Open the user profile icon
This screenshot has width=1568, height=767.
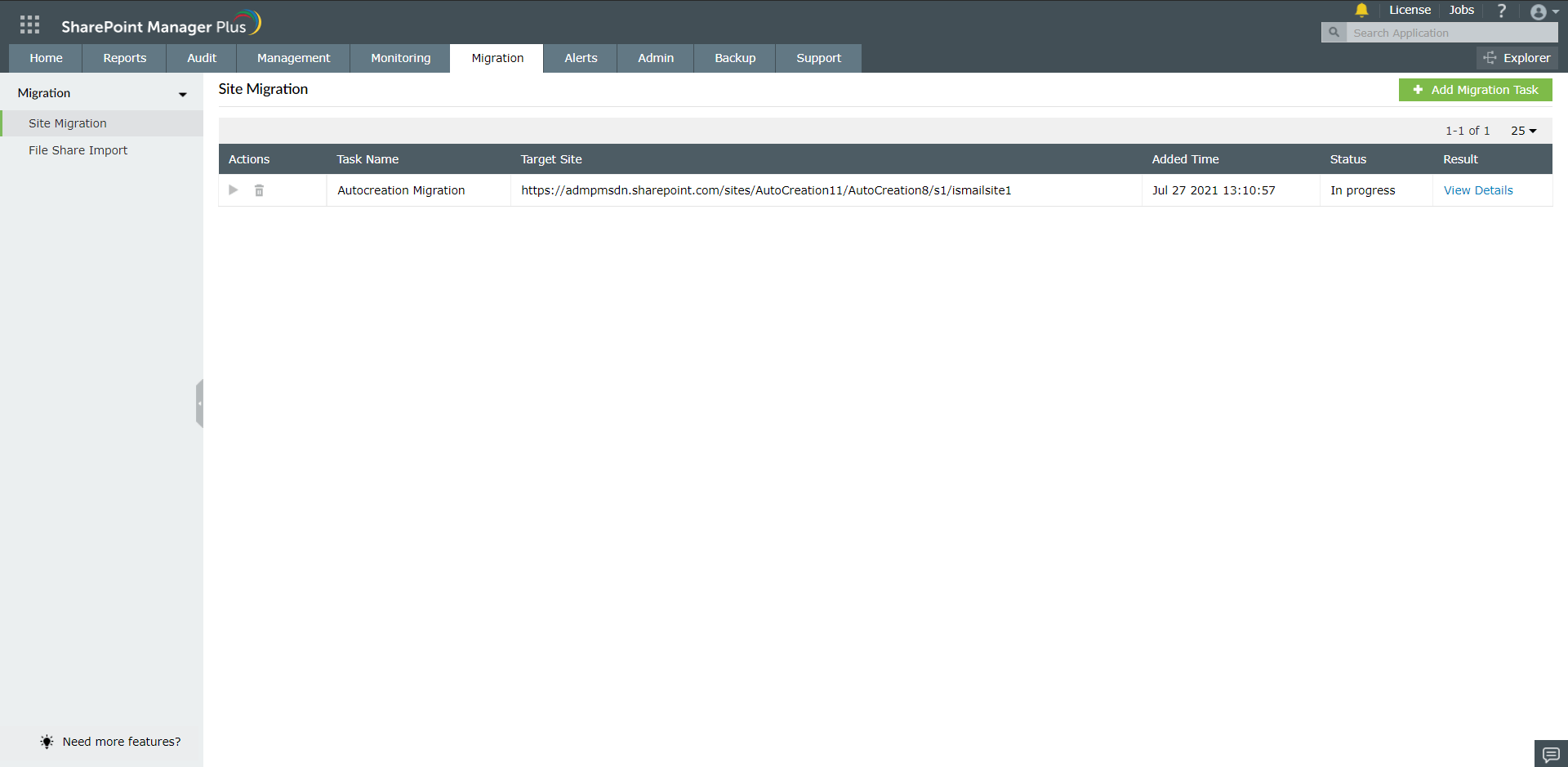1539,12
